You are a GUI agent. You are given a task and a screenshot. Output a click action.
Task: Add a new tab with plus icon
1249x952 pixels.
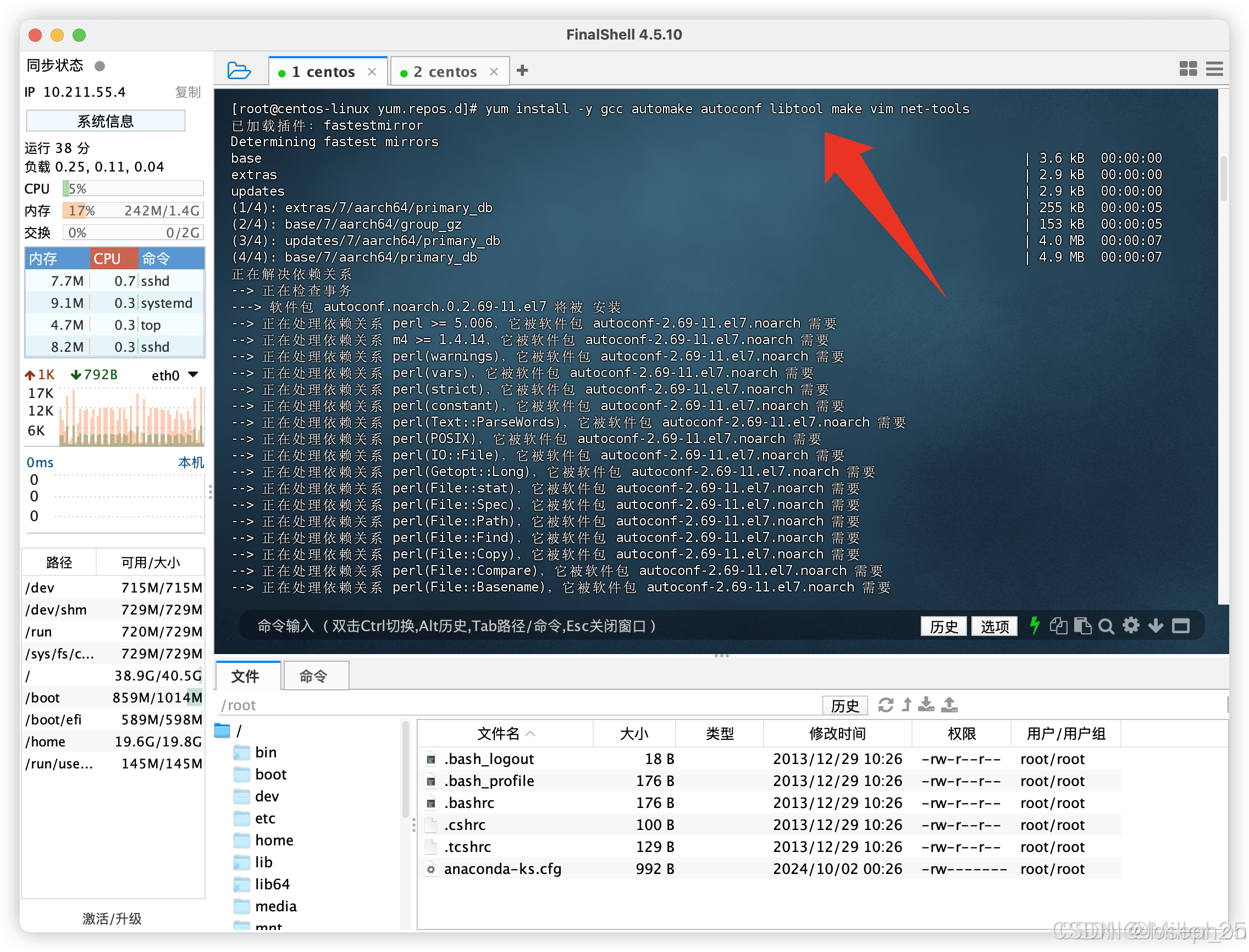(522, 71)
